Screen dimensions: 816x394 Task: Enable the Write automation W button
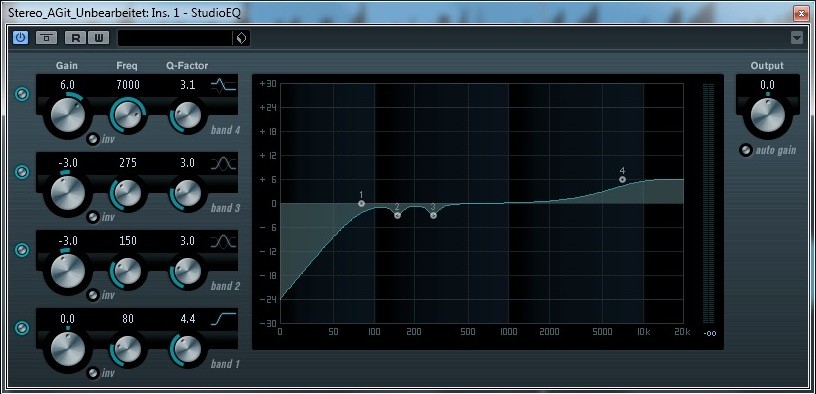(x=98, y=37)
